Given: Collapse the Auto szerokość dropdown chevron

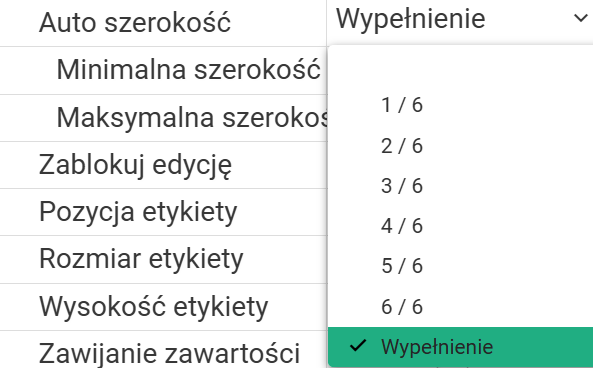Looking at the screenshot, I should [581, 18].
